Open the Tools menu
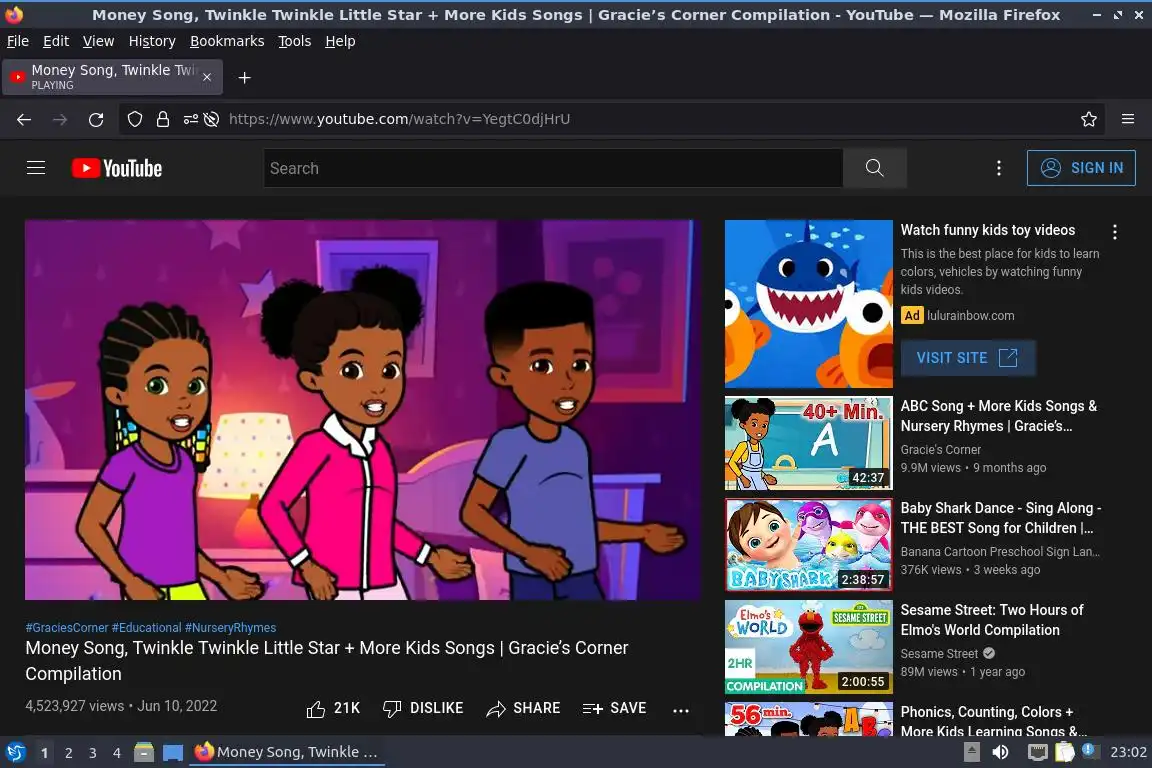Image resolution: width=1152 pixels, height=768 pixels. click(x=295, y=41)
